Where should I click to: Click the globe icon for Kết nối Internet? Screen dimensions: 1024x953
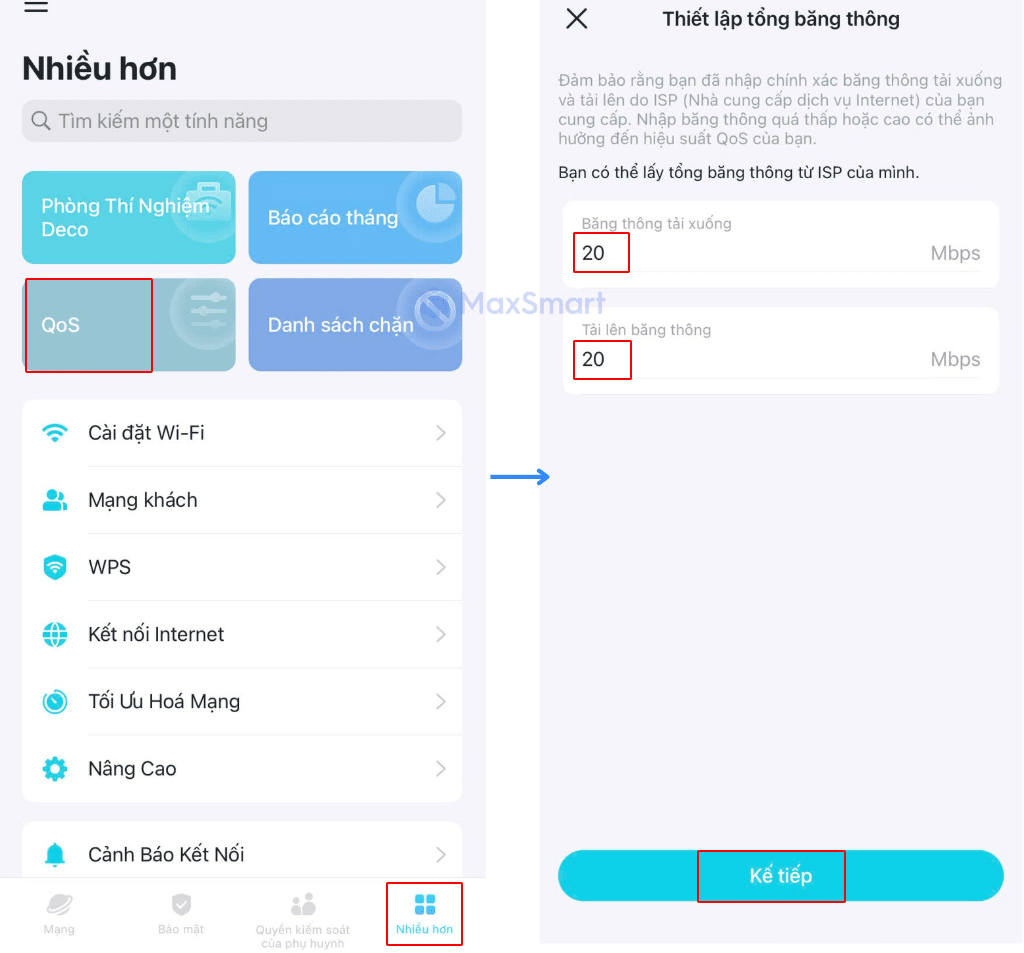[55, 634]
